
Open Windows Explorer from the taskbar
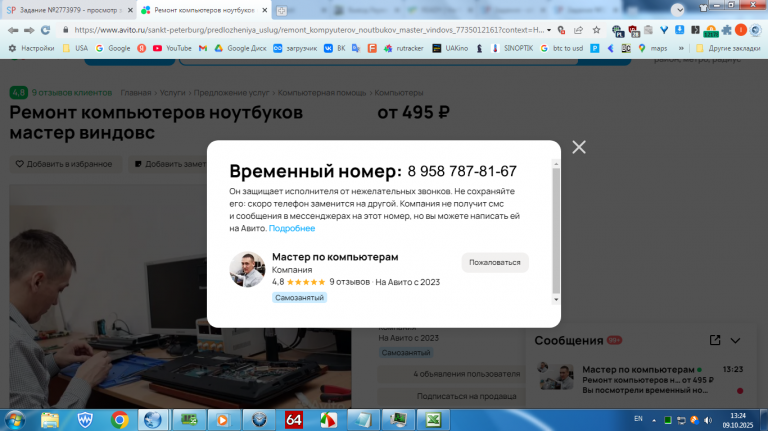(49, 420)
